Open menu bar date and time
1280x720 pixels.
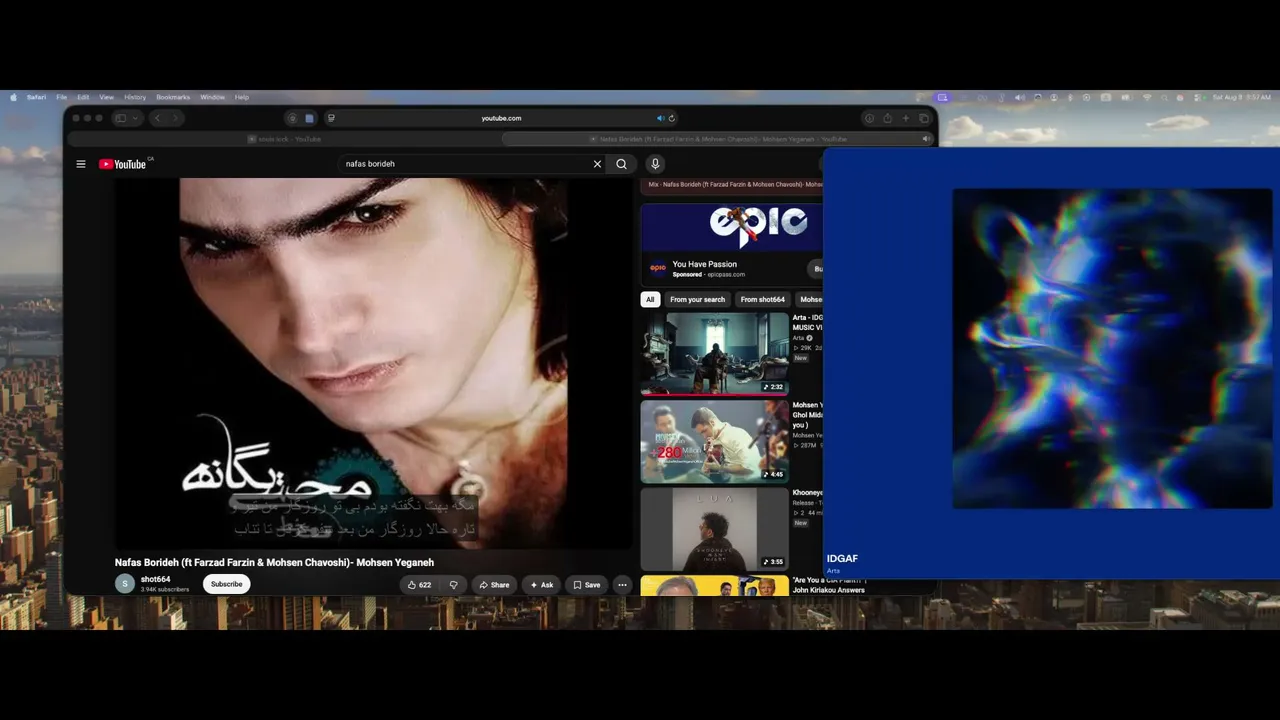coord(1240,97)
